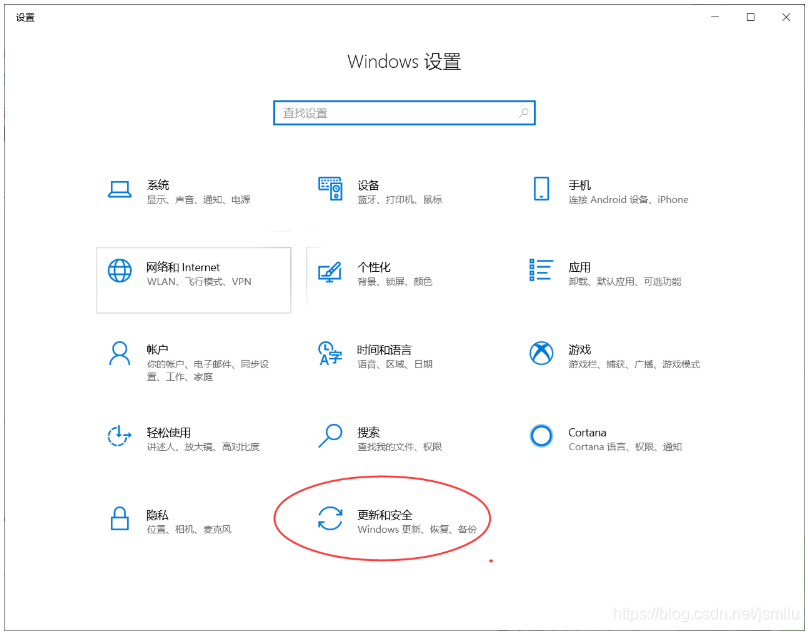
Task: Open the 帐户 person icon
Action: 120,353
